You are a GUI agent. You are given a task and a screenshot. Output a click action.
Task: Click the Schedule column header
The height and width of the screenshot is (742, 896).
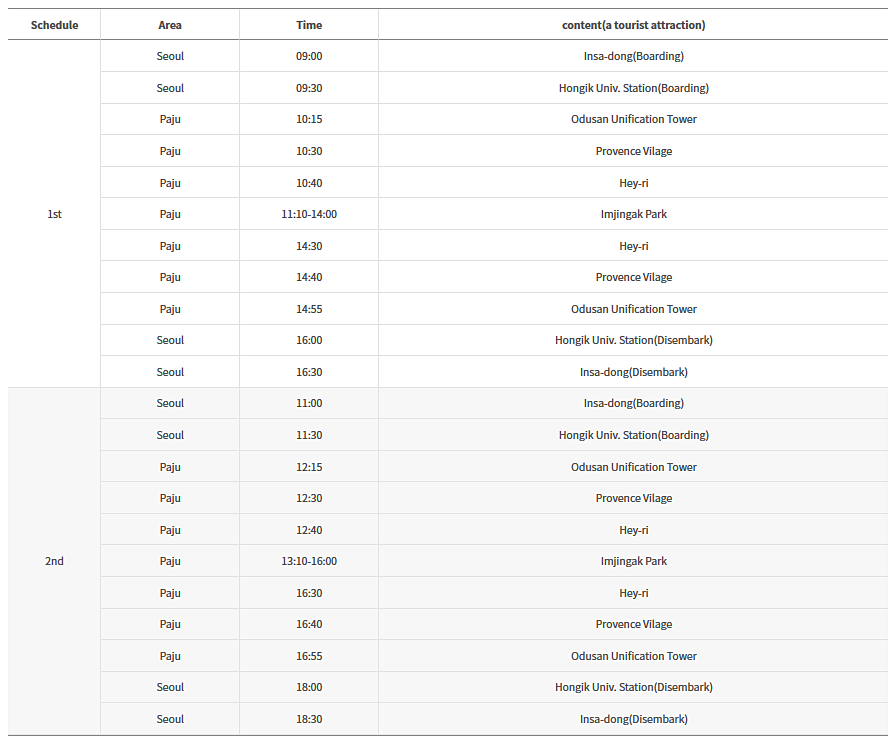[54, 25]
